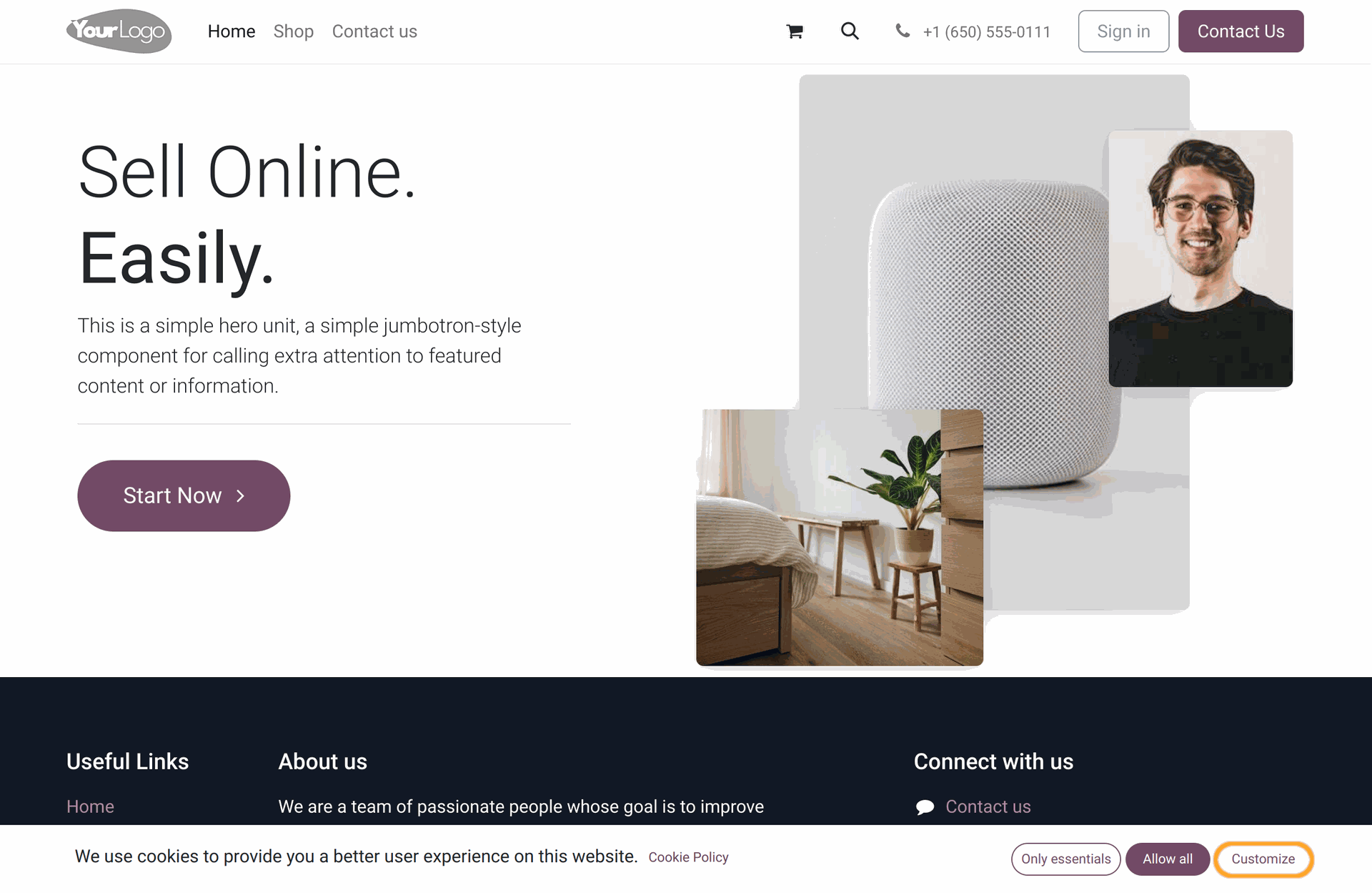Image resolution: width=1372 pixels, height=893 pixels.
Task: Click the Start Now button
Action: click(185, 495)
